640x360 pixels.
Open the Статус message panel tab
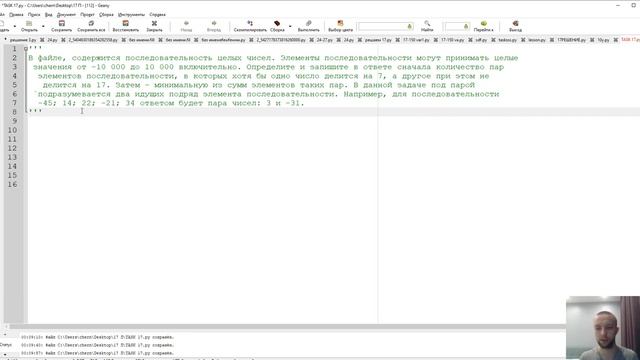coord(6,345)
